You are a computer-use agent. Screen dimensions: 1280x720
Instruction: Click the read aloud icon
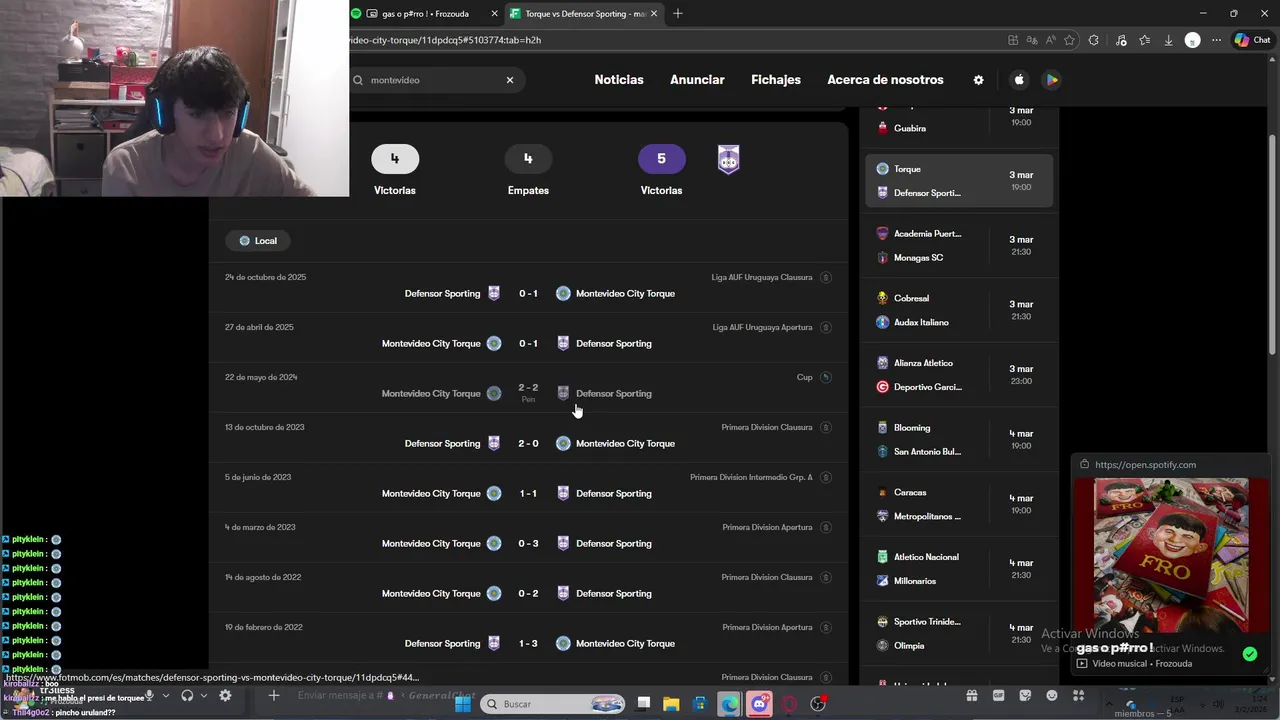point(1051,40)
